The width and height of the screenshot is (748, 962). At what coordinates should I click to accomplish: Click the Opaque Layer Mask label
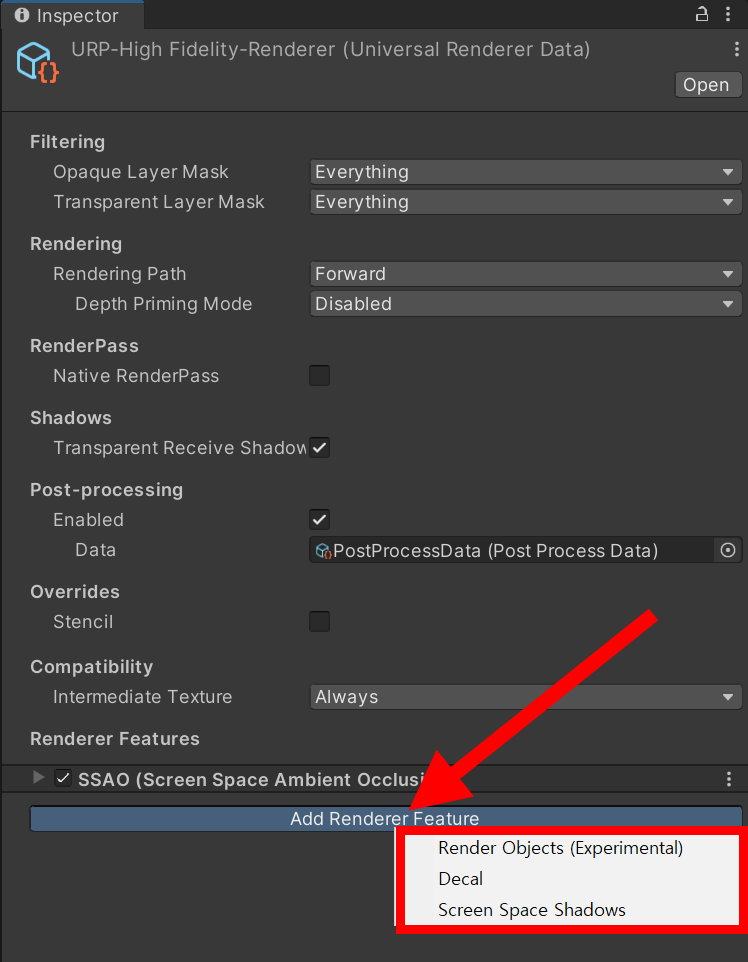point(141,172)
